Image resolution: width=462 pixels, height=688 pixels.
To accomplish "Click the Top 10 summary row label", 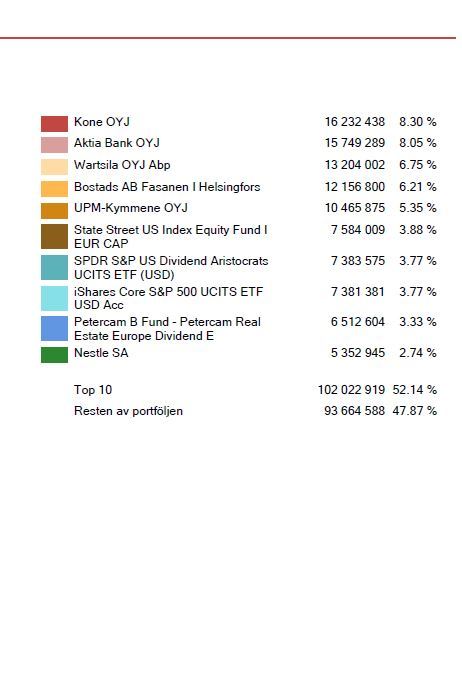I will click(x=93, y=390).
